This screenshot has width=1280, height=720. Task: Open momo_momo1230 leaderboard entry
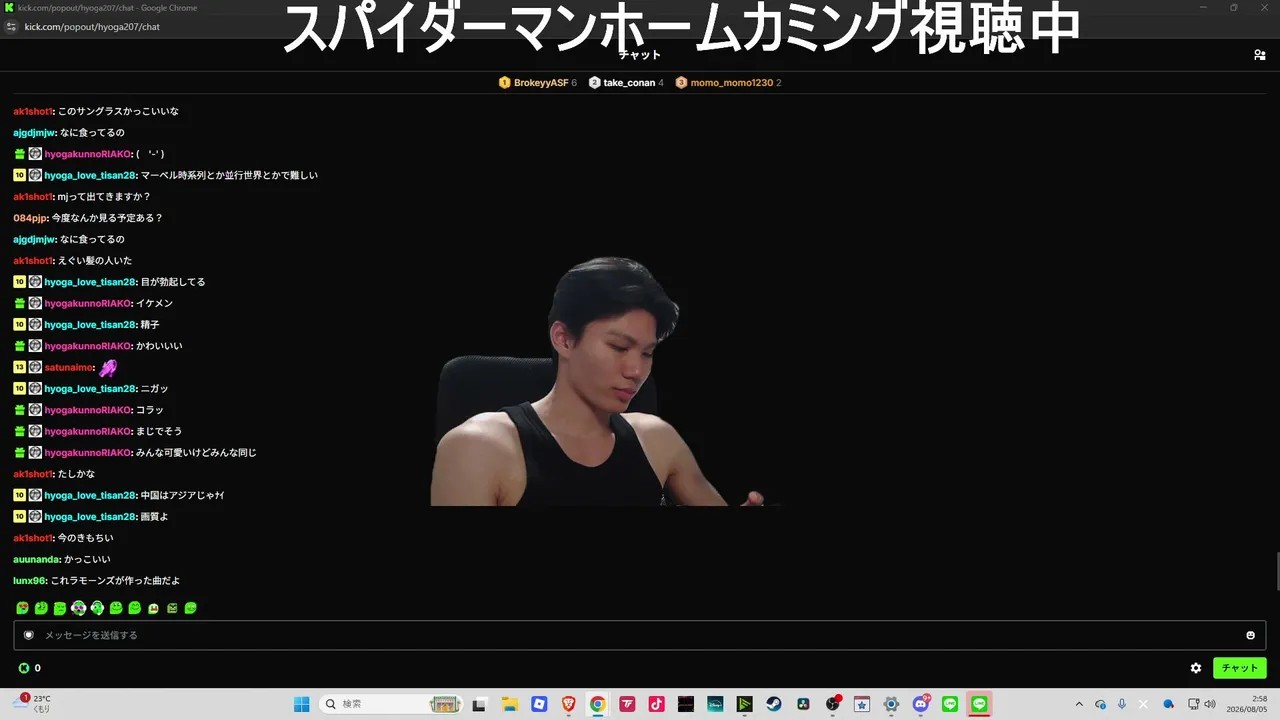tap(728, 83)
